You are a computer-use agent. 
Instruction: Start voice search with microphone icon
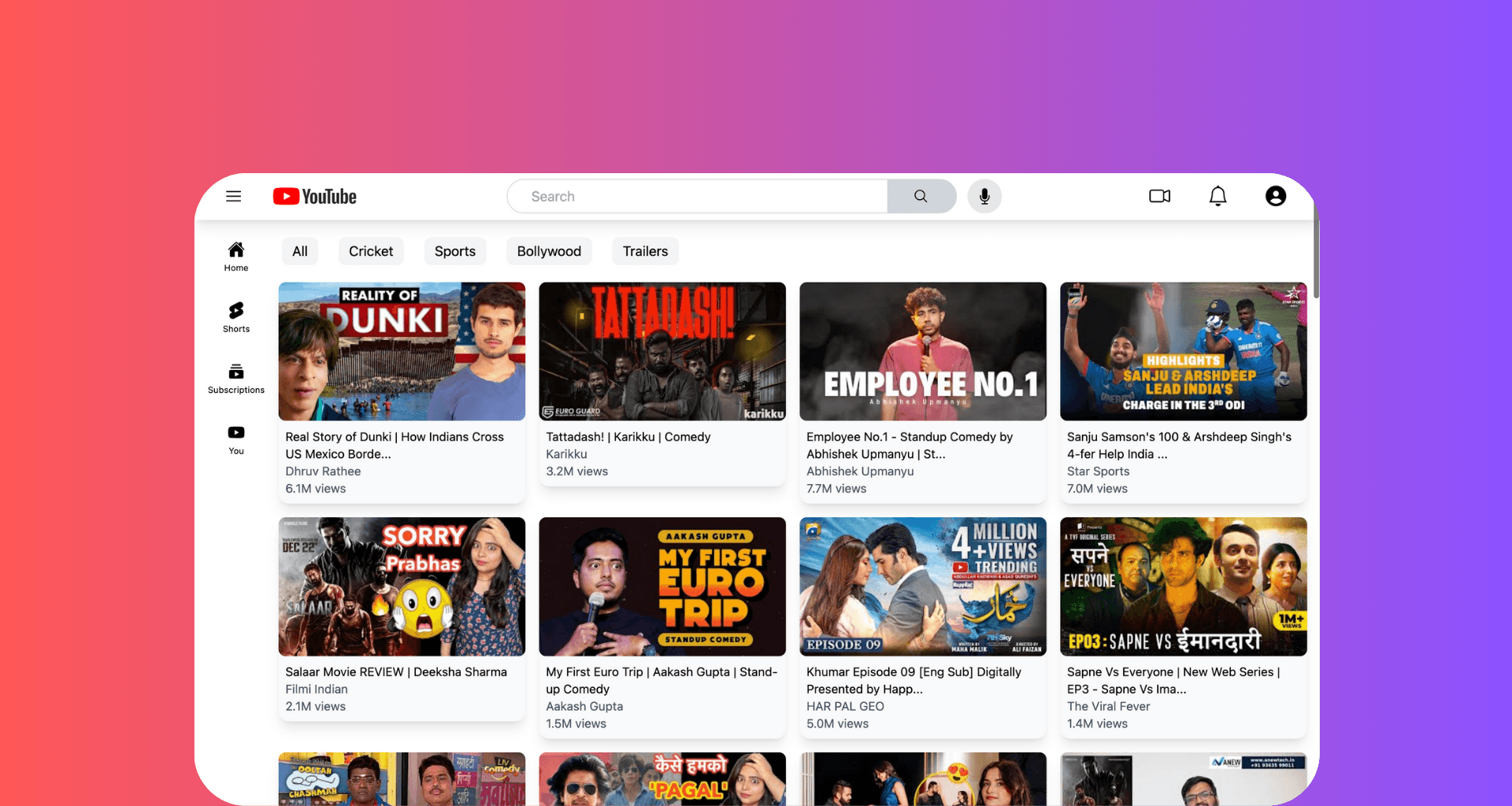pyautogui.click(x=984, y=196)
